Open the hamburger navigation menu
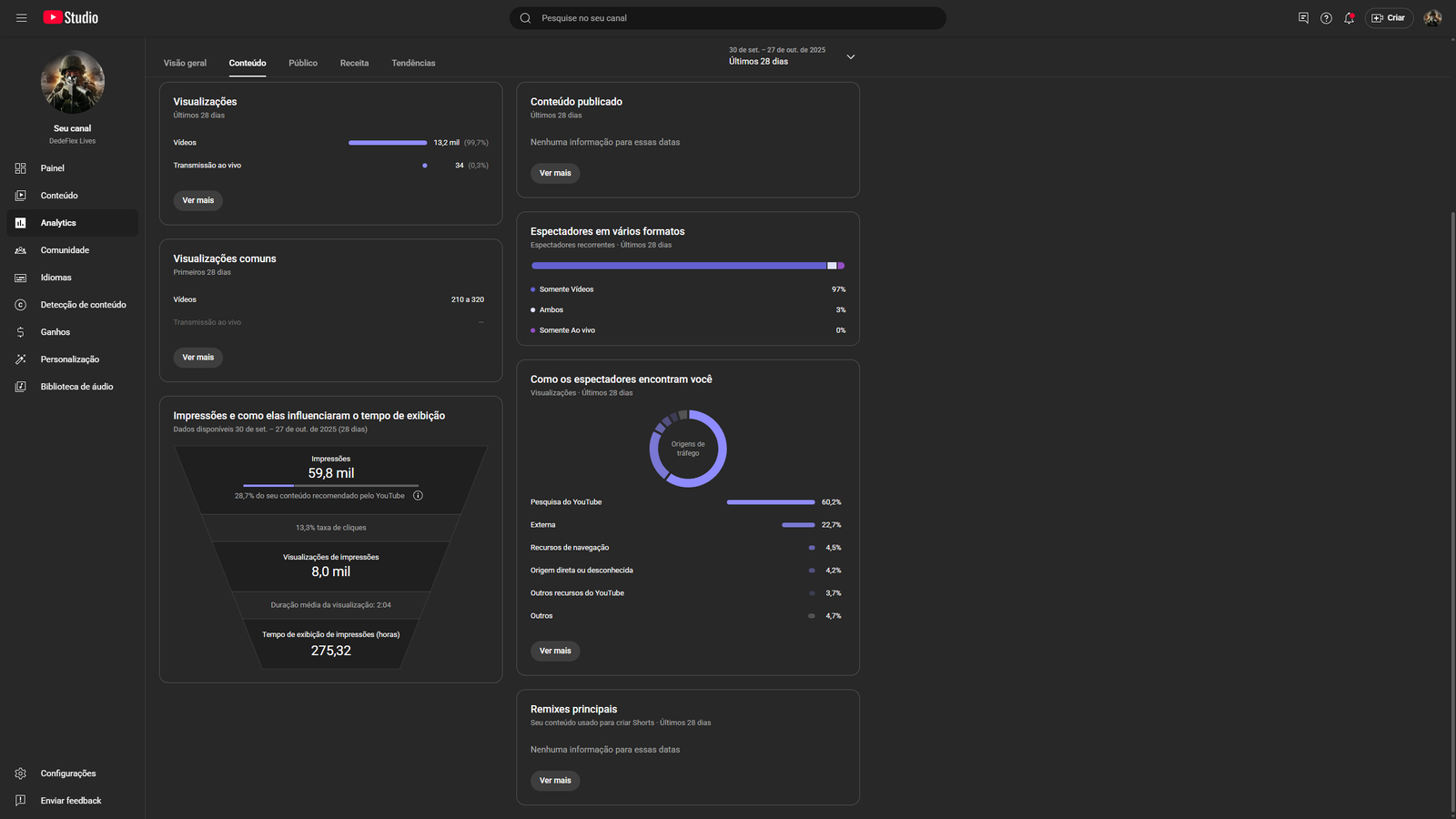Image resolution: width=1456 pixels, height=819 pixels. point(21,18)
